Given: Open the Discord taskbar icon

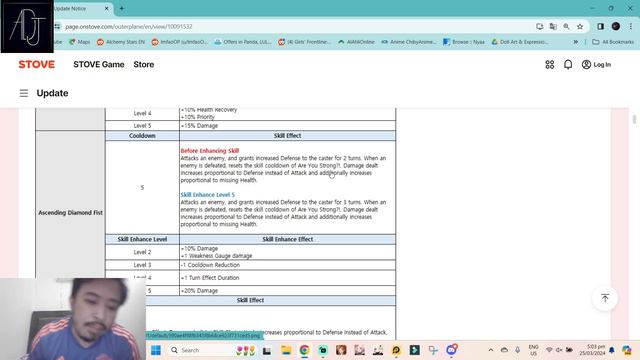Looking at the screenshot, I should point(451,350).
